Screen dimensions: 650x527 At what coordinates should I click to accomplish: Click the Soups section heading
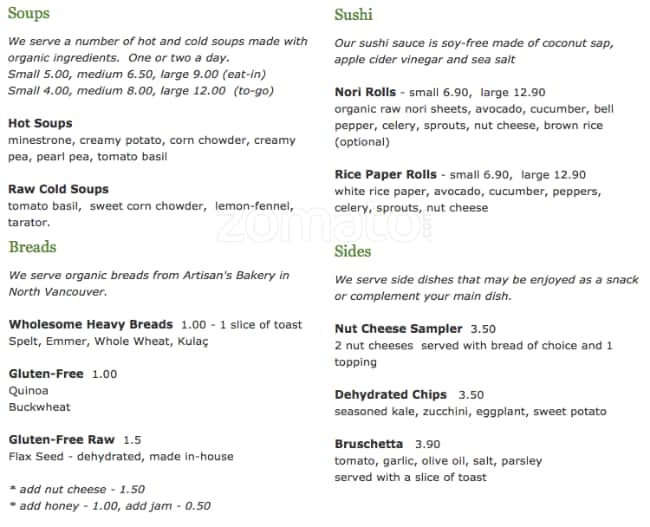click(28, 14)
